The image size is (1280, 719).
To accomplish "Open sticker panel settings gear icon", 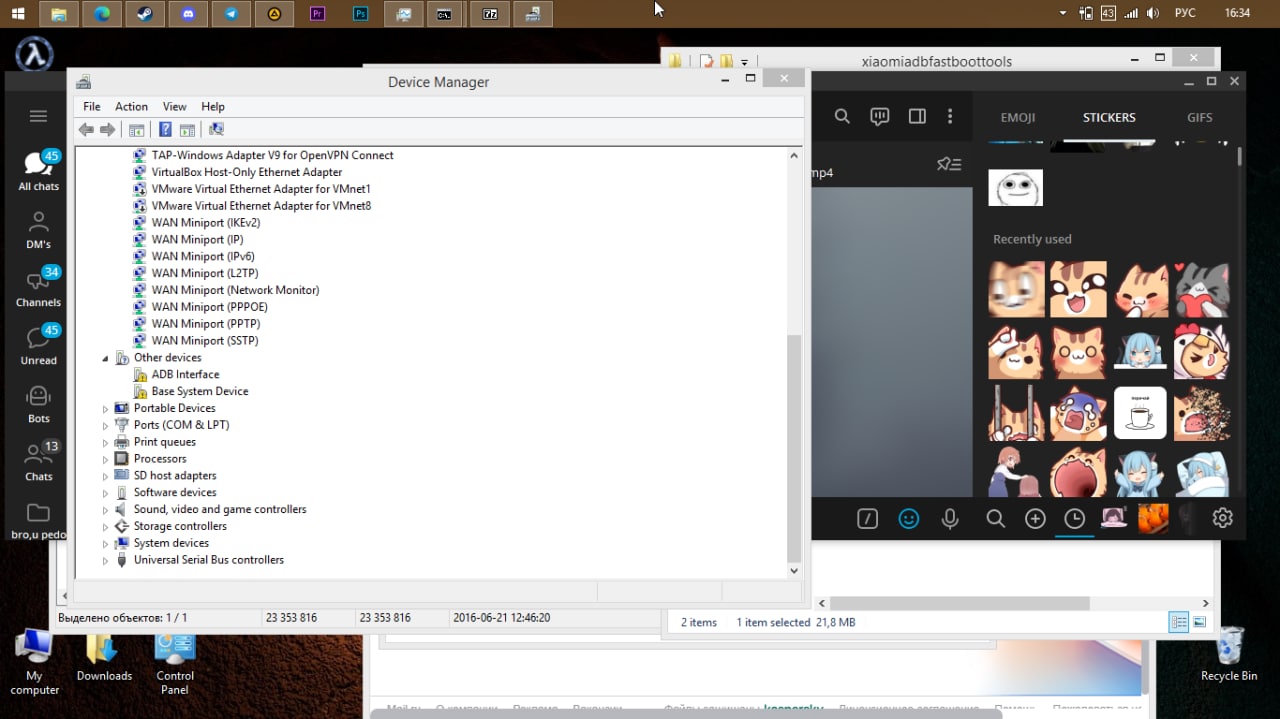I will 1222,518.
